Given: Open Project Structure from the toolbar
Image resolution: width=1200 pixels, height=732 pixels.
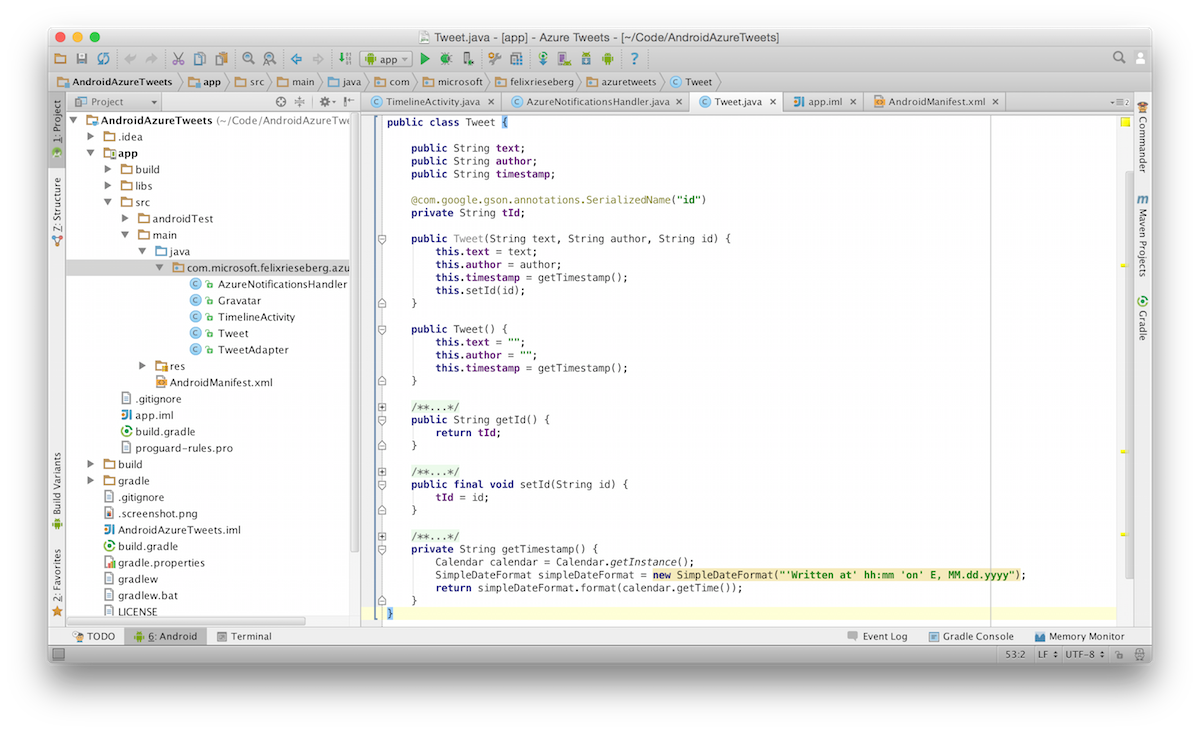Looking at the screenshot, I should click(516, 60).
